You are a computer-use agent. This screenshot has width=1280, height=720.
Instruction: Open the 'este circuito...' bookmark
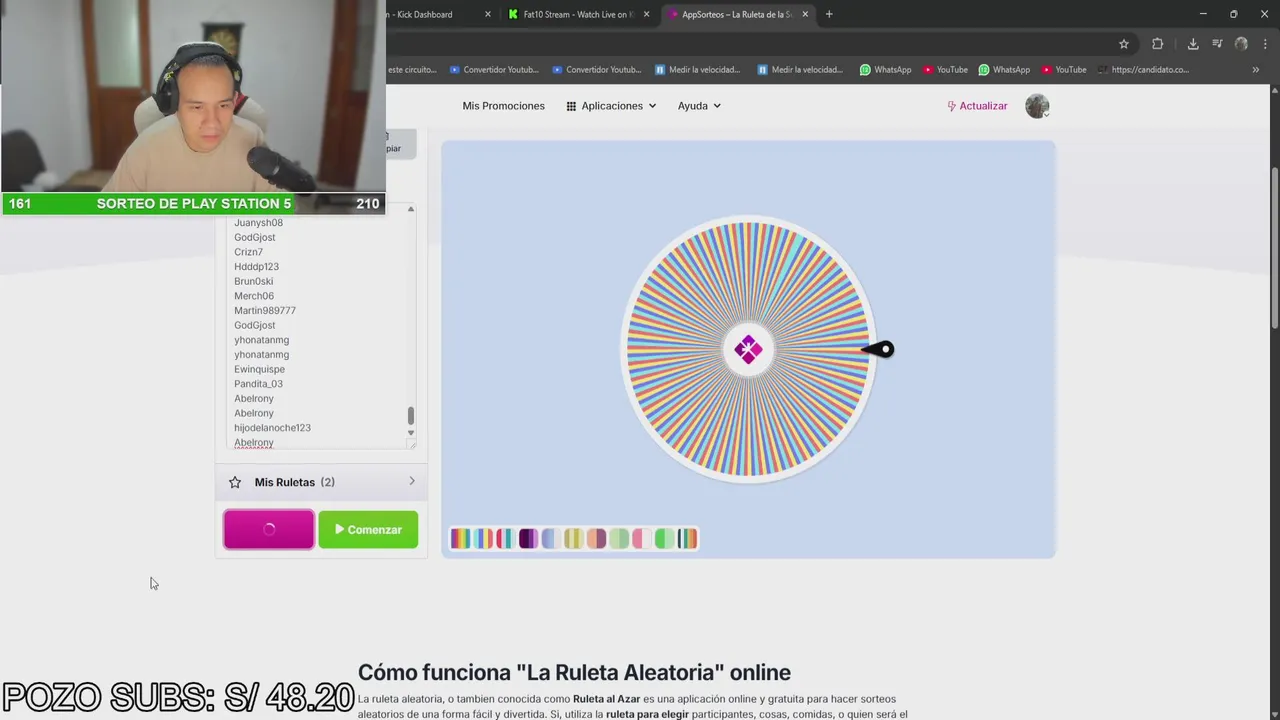pos(412,70)
